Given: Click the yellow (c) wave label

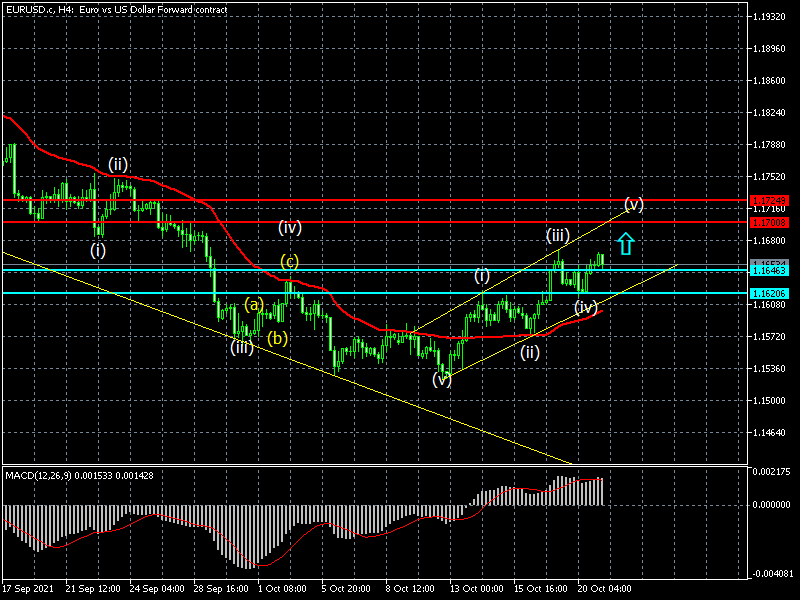Looking at the screenshot, I should (289, 262).
